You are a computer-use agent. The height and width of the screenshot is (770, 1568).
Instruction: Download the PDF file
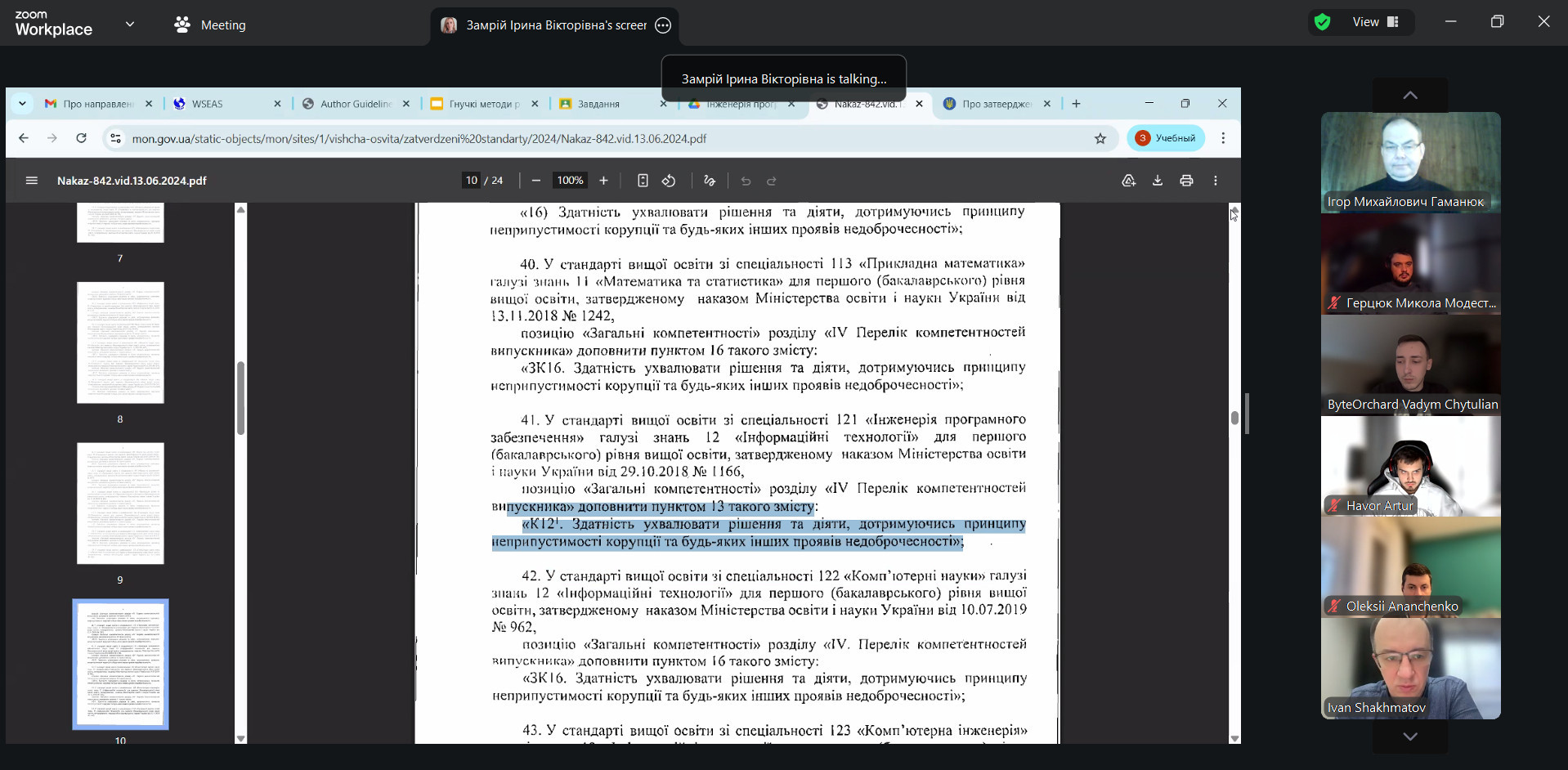click(1158, 181)
